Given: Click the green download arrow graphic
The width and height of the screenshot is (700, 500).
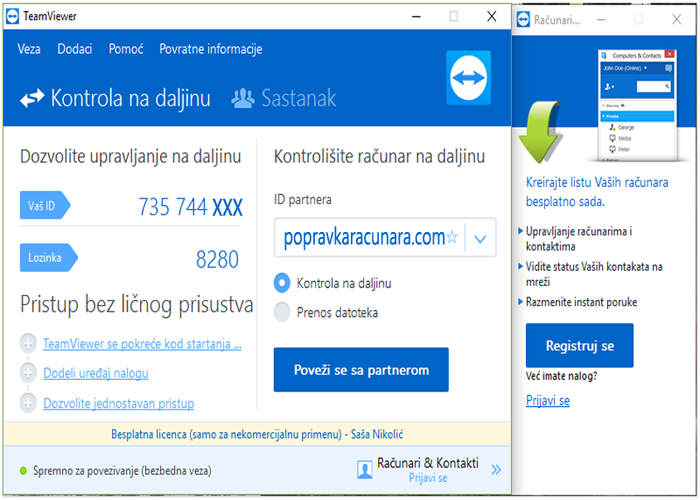Looking at the screenshot, I should tap(539, 132).
